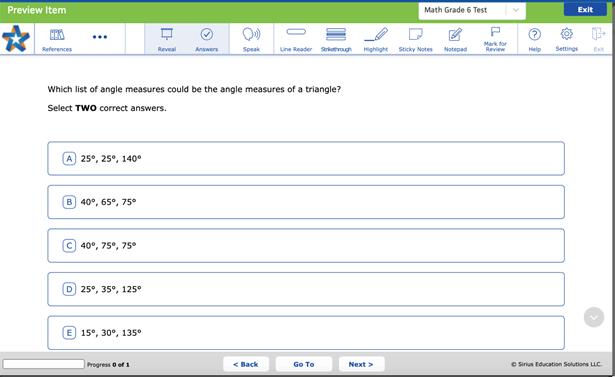The height and width of the screenshot is (377, 615).
Task: Click the Sirius Education Solutions copyright text
Action: 556,364
